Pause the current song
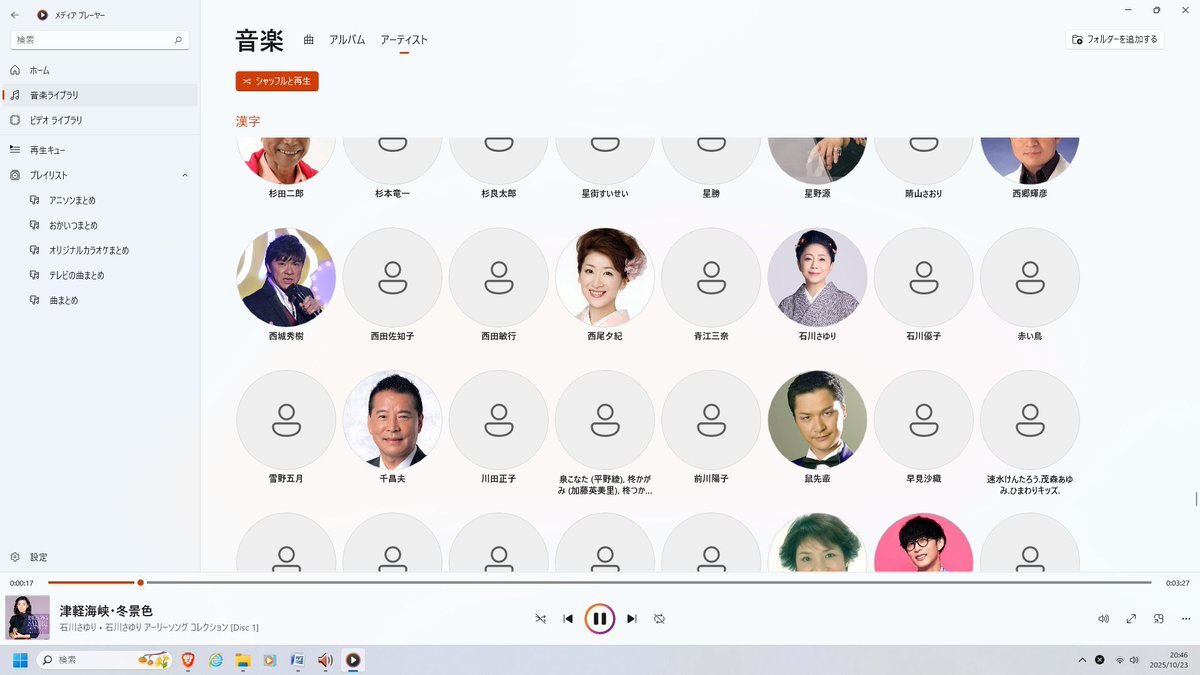This screenshot has width=1200, height=675. (599, 619)
